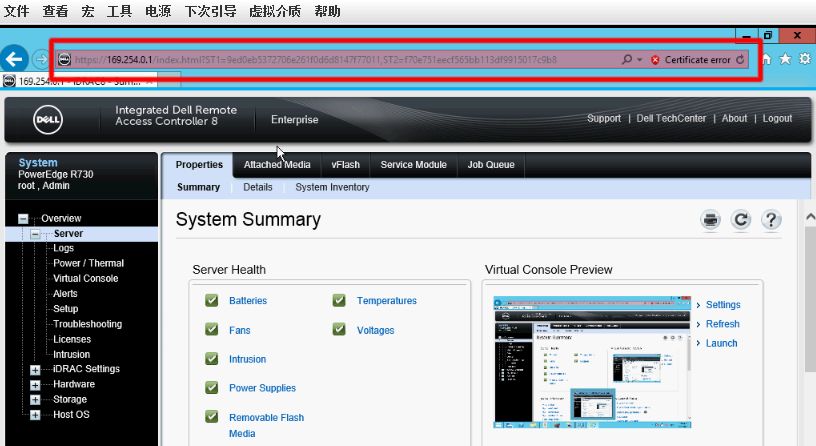
Task: Expand the Host OS tree node
Action: [35, 415]
